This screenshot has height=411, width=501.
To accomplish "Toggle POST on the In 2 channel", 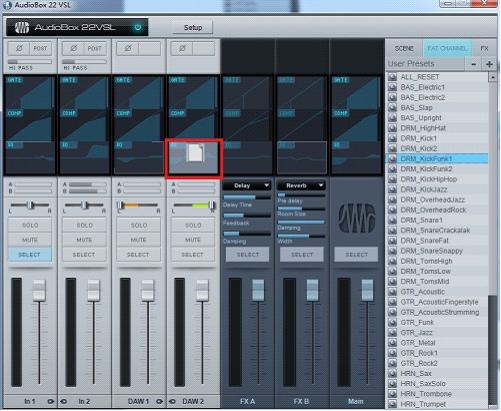I will [x=95, y=48].
